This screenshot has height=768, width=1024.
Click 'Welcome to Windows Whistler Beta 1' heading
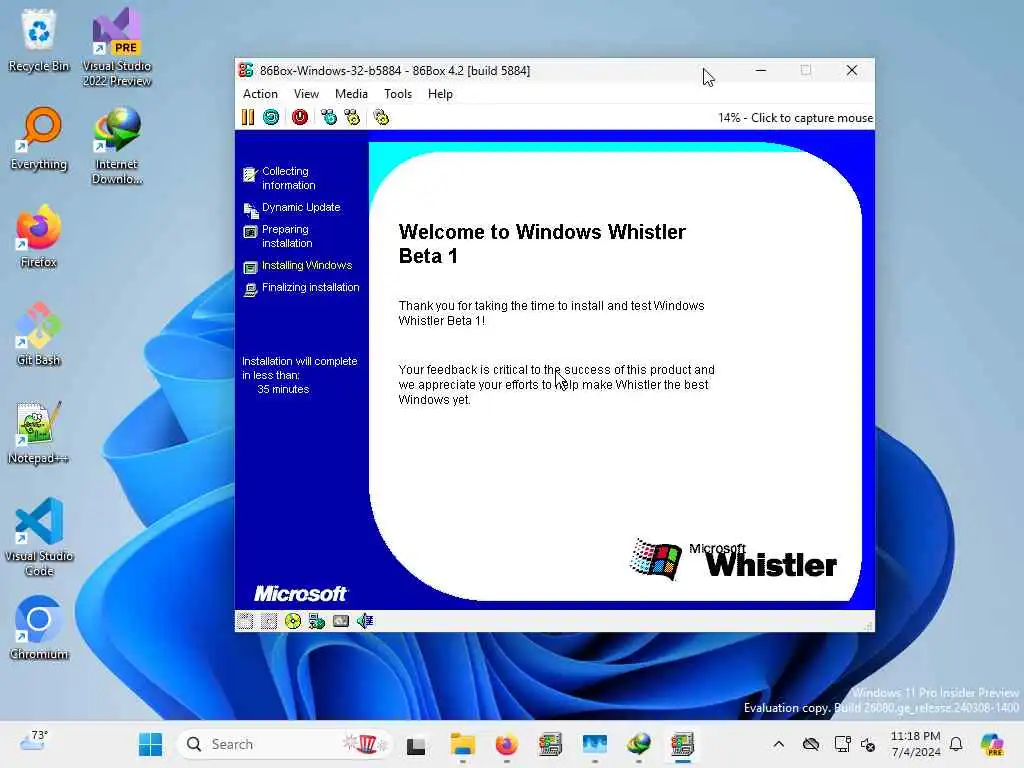(x=542, y=244)
